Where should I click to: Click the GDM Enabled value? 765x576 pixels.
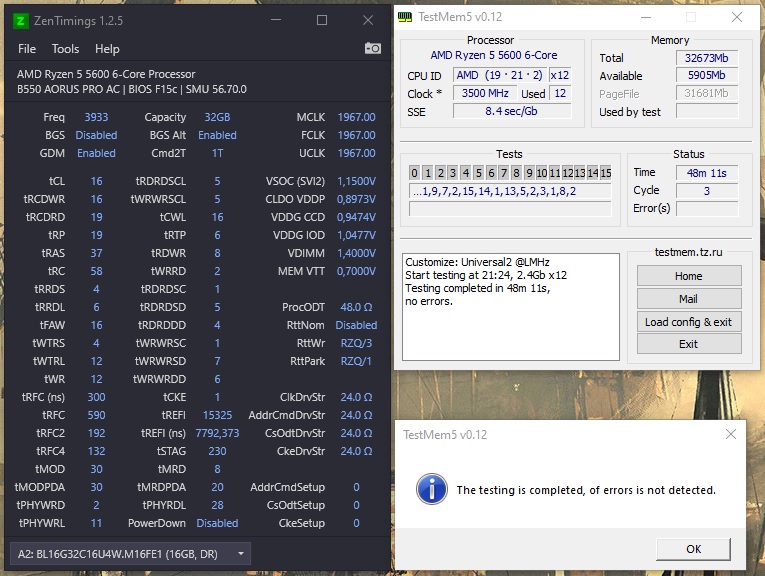tap(96, 153)
